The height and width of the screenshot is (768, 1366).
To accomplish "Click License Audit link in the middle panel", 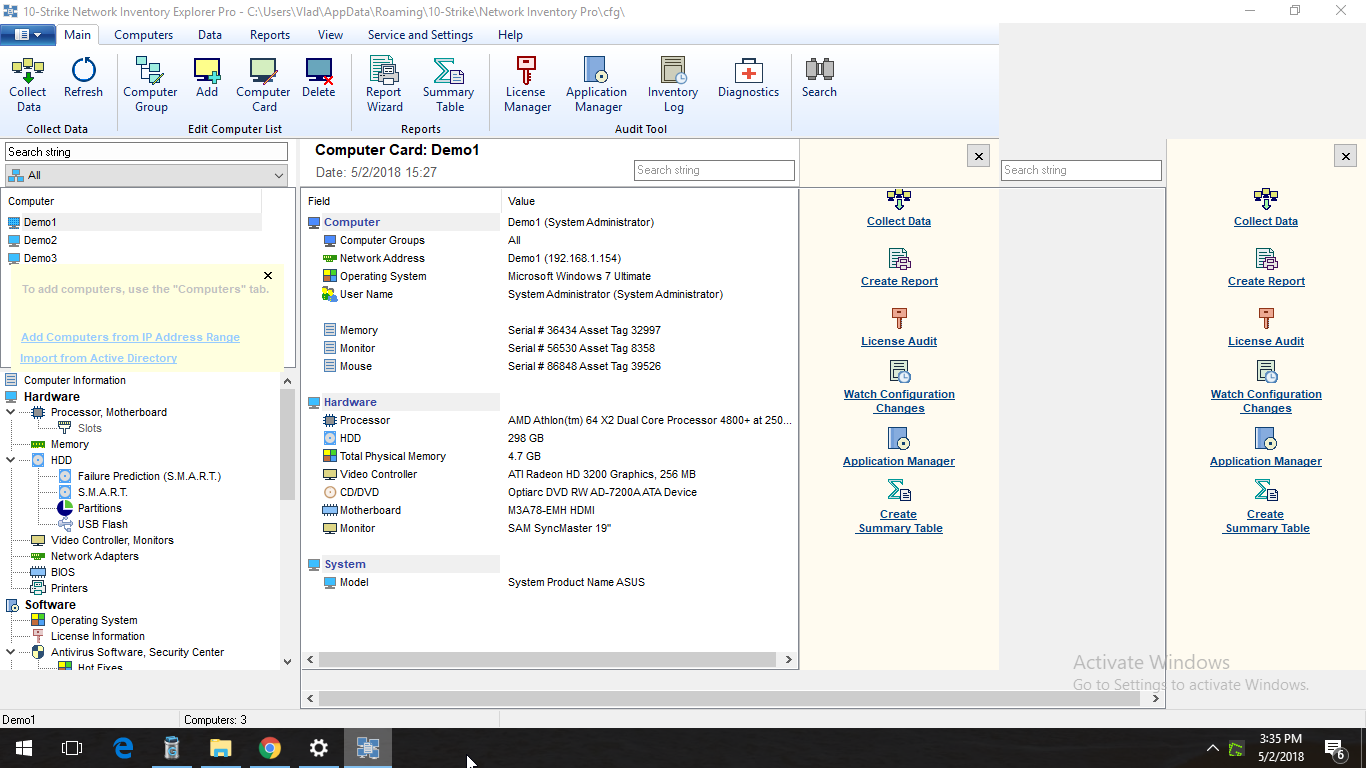I will pyautogui.click(x=899, y=341).
